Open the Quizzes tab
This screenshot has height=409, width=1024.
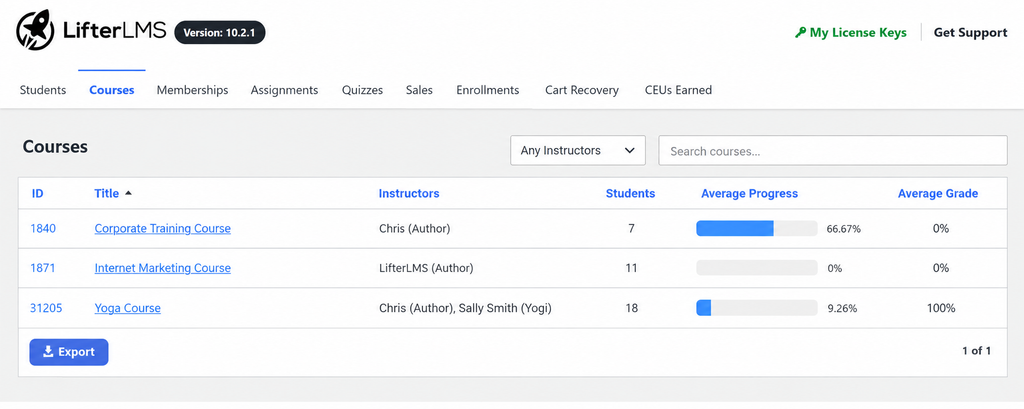pyautogui.click(x=362, y=90)
